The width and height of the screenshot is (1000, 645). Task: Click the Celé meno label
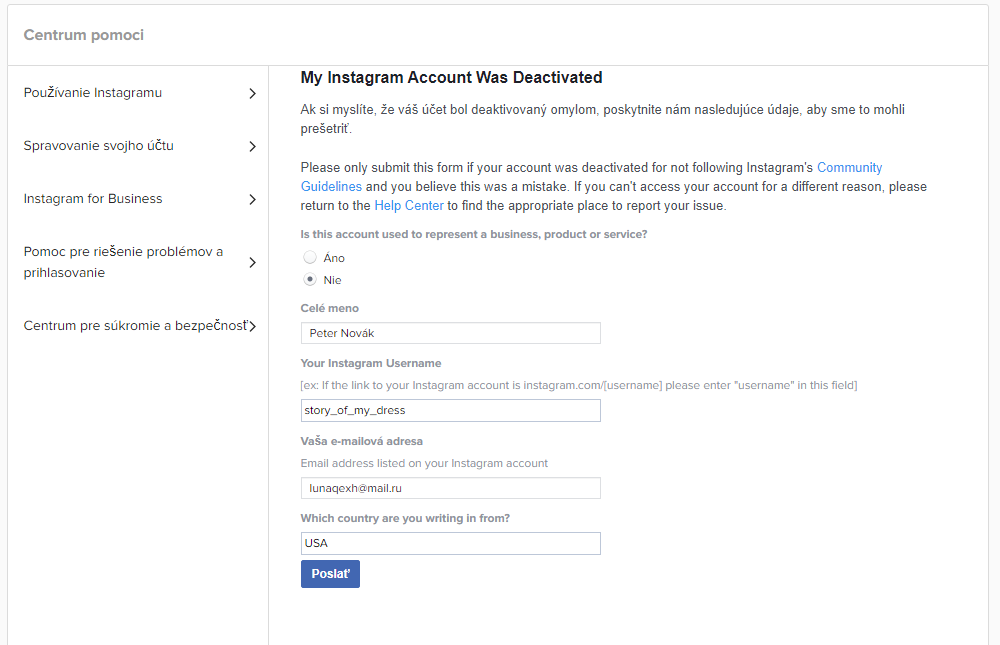330,308
